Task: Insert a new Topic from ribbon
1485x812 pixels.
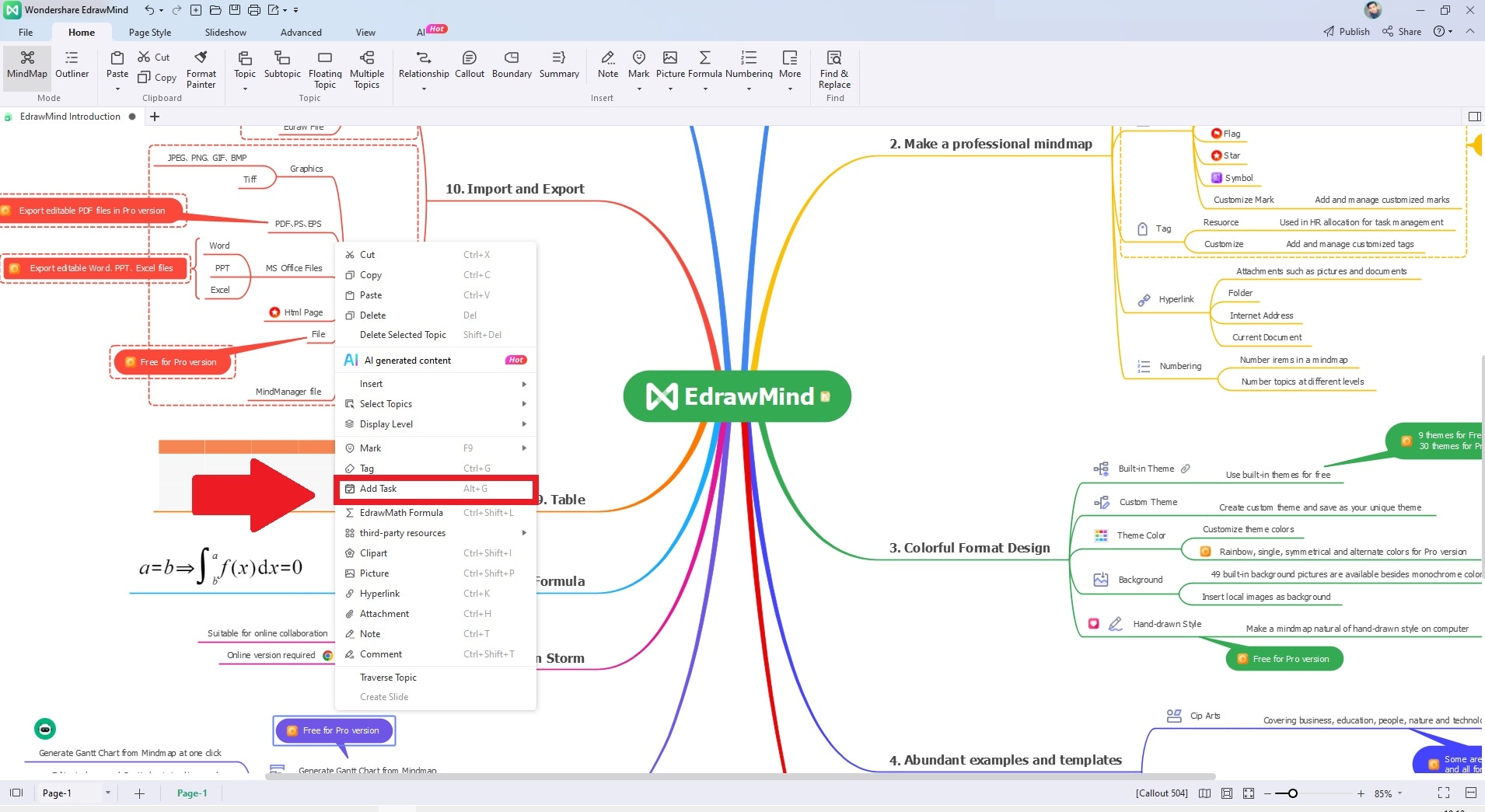Action: [245, 64]
